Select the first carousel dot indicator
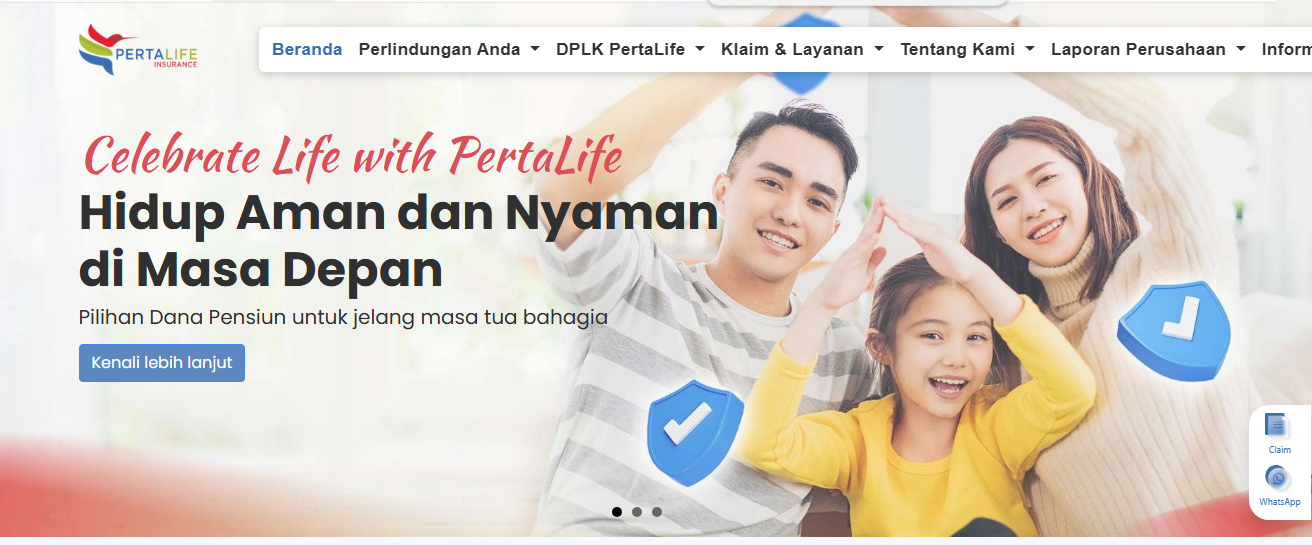 [x=617, y=512]
